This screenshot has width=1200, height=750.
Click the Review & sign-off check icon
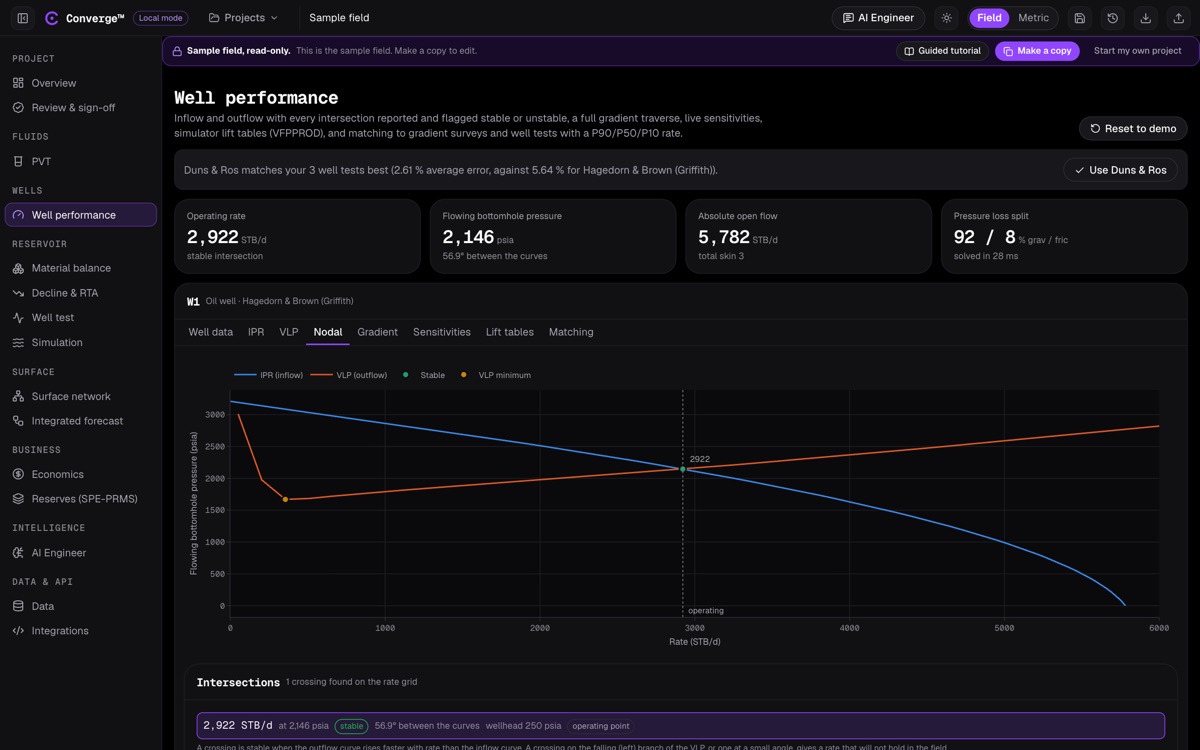click(x=18, y=107)
